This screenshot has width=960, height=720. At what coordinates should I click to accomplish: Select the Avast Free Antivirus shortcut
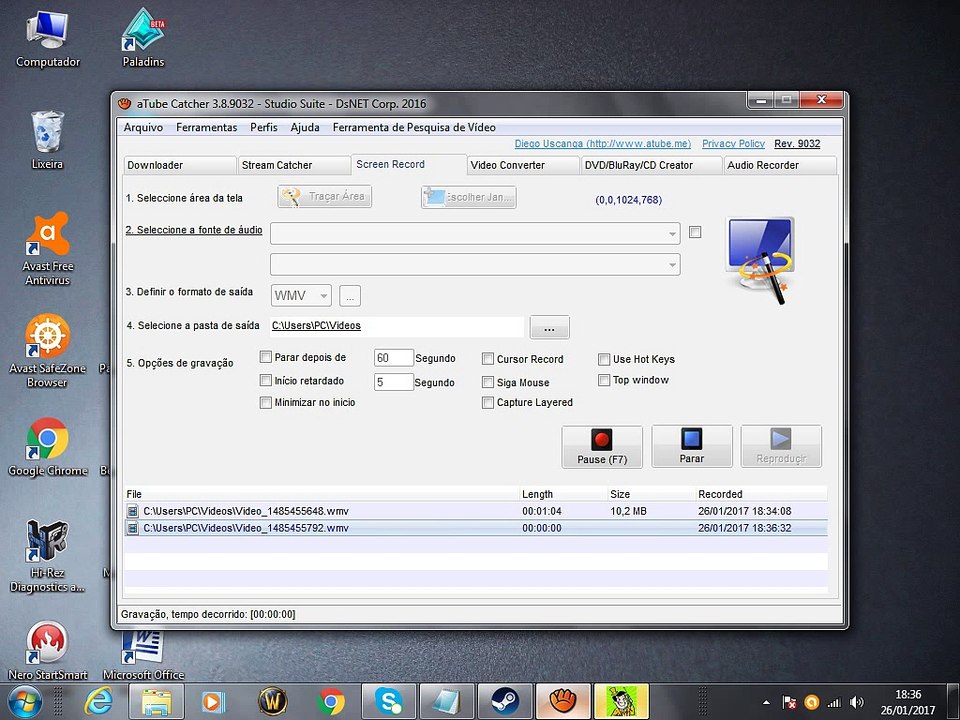[48, 249]
